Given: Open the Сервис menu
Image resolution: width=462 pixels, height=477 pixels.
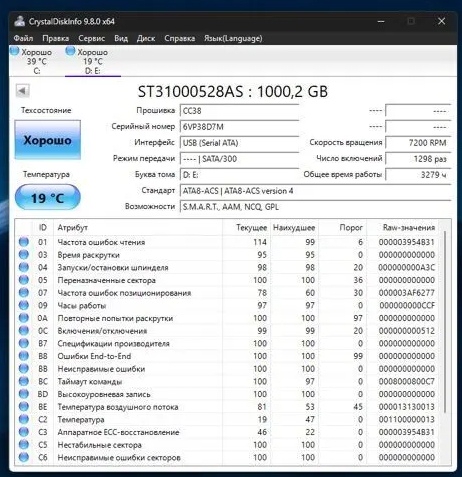Looking at the screenshot, I should click(91, 38).
